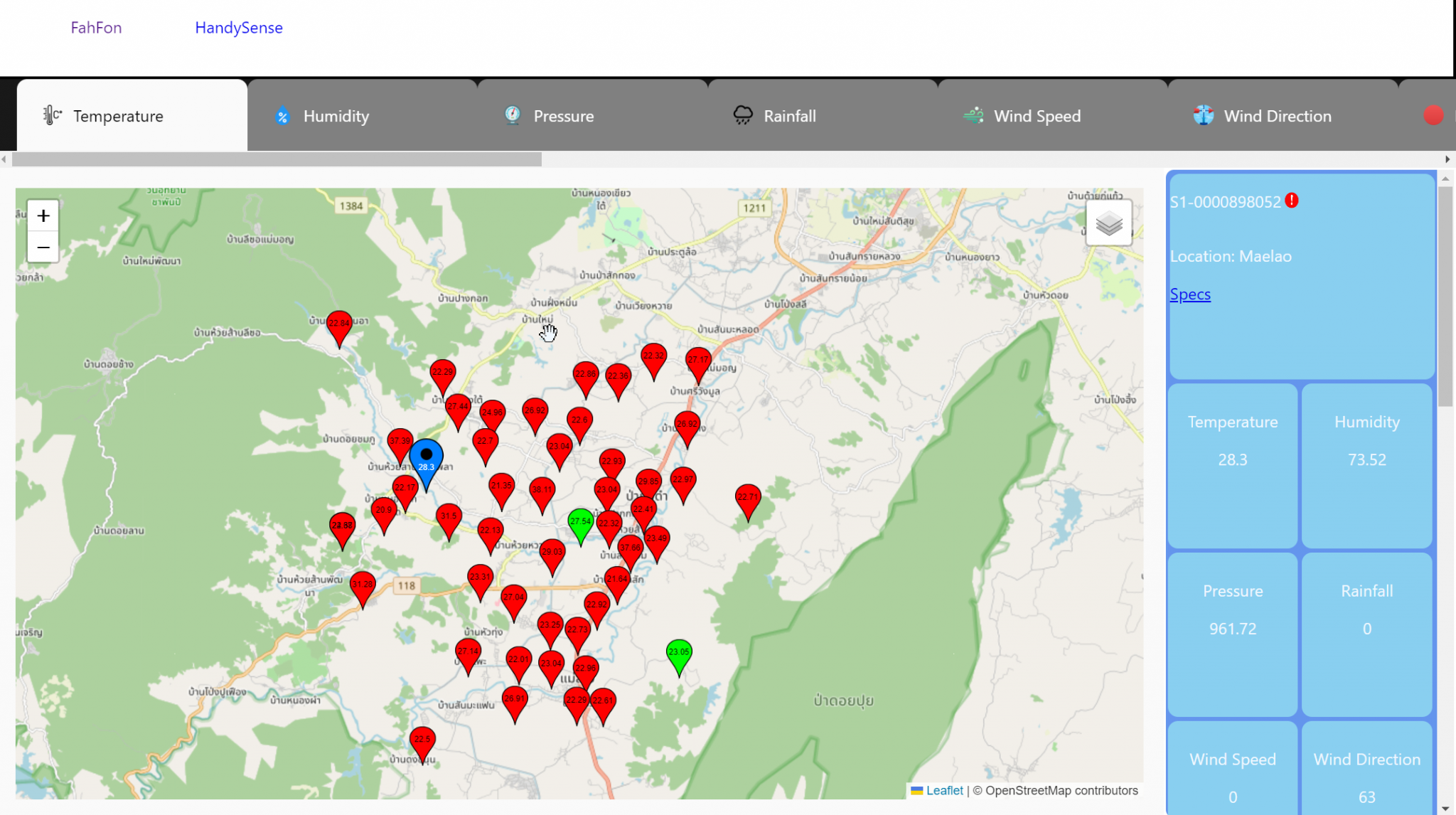Open the Wind Direction tab
Viewport: 1456px width, 815px height.
tap(1277, 116)
